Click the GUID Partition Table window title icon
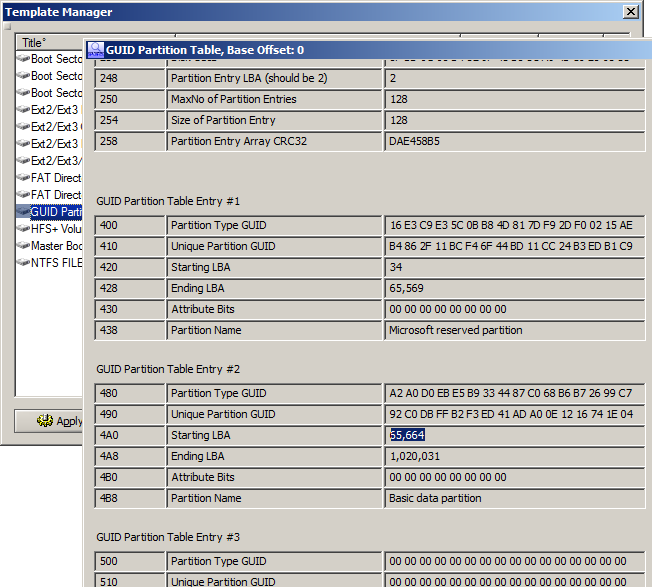Image resolution: width=652 pixels, height=587 pixels. [x=96, y=50]
